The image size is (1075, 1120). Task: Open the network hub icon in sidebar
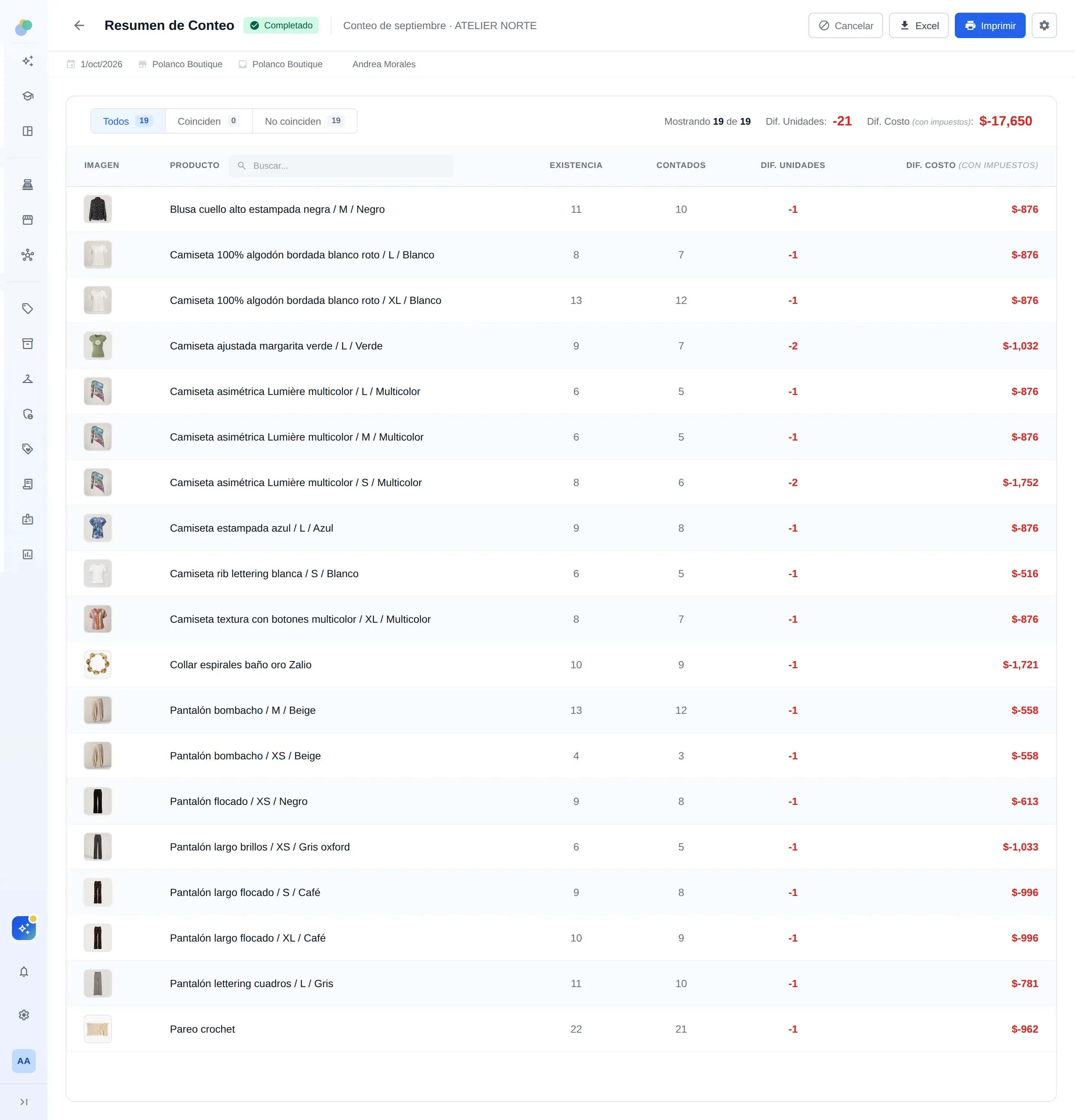point(27,255)
